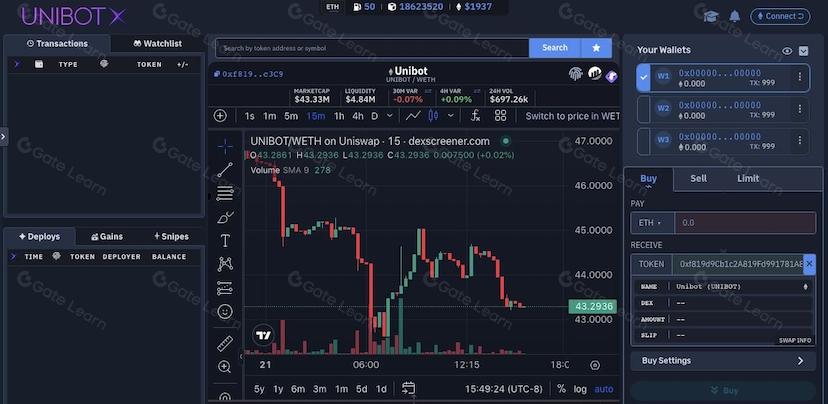
Task: Expand chart style dropdown arrow
Action: coord(450,116)
